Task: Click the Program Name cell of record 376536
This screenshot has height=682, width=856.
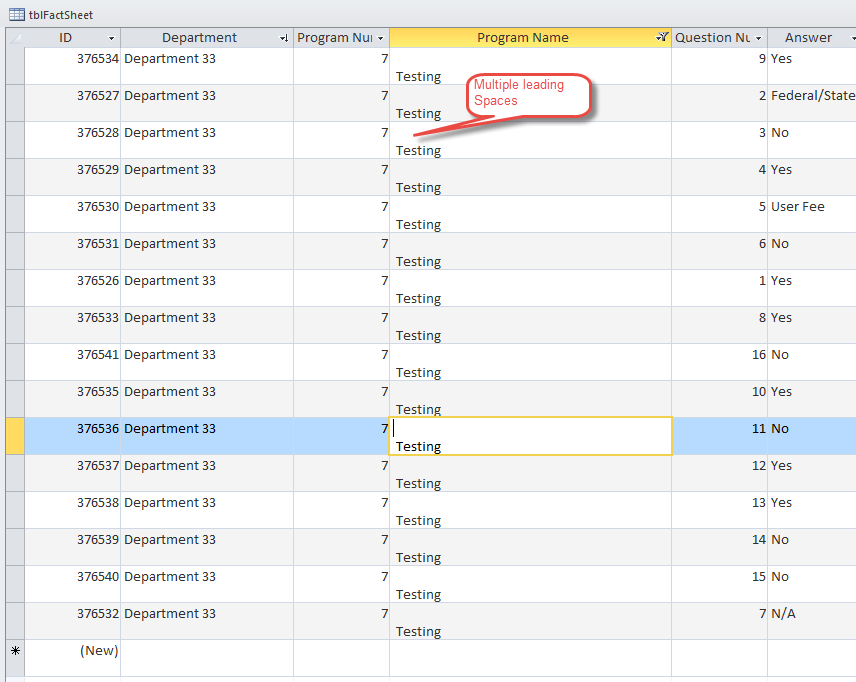Action: (x=530, y=436)
